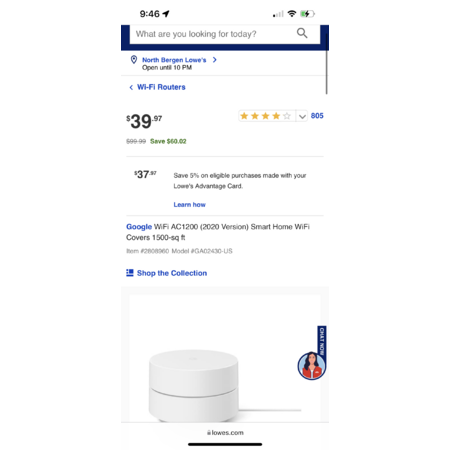The width and height of the screenshot is (450, 450).
Task: Tap the Learn how link
Action: (x=189, y=204)
